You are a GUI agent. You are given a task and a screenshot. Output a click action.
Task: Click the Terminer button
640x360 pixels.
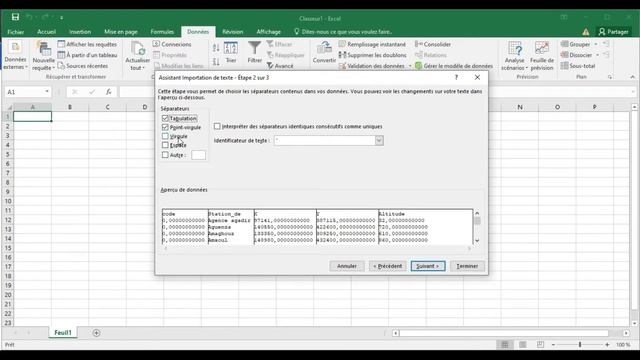(467, 266)
